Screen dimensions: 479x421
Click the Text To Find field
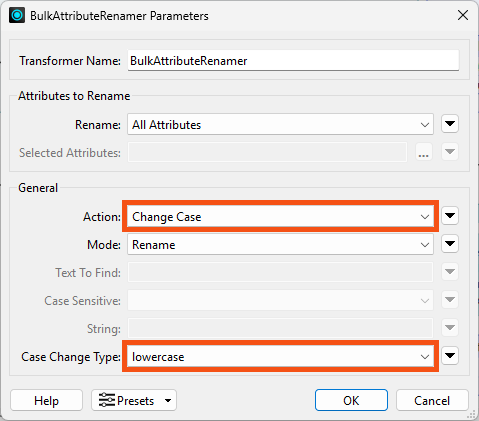(280, 272)
